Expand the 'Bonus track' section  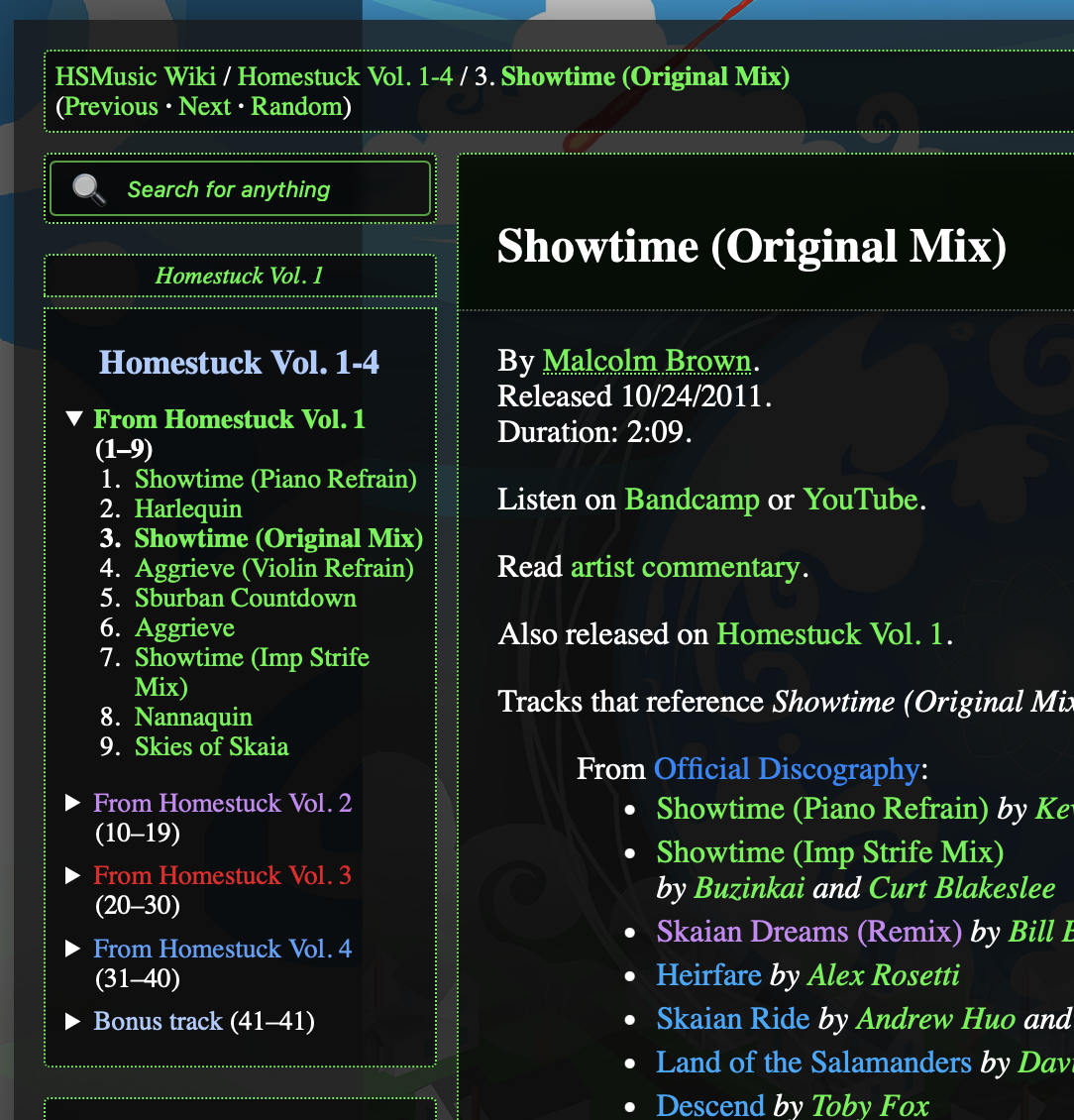72,1022
